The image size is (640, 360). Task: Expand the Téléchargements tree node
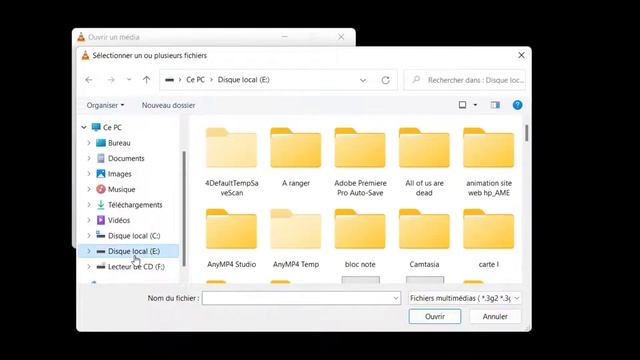[89, 205]
